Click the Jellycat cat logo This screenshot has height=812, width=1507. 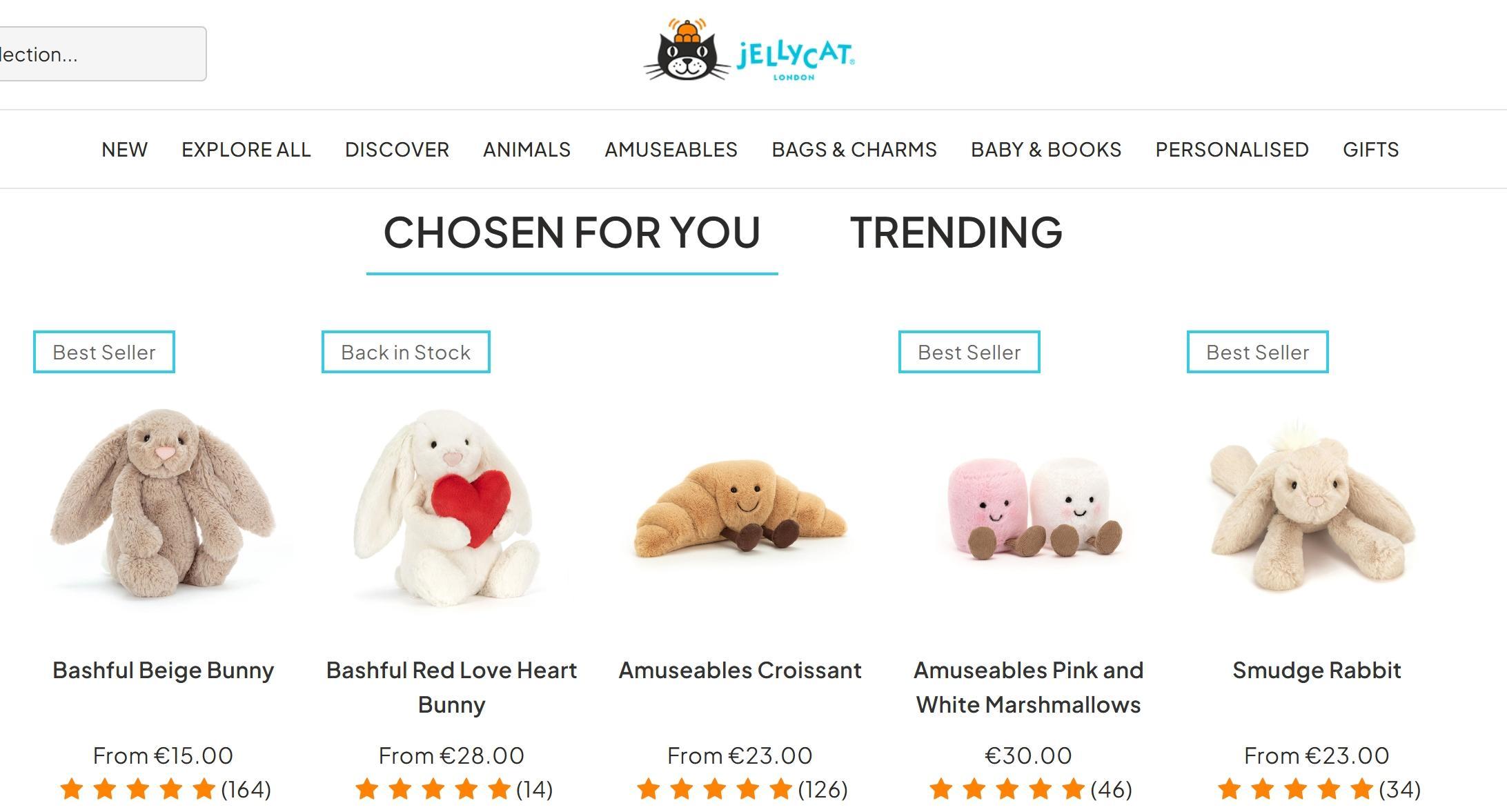pyautogui.click(x=750, y=51)
